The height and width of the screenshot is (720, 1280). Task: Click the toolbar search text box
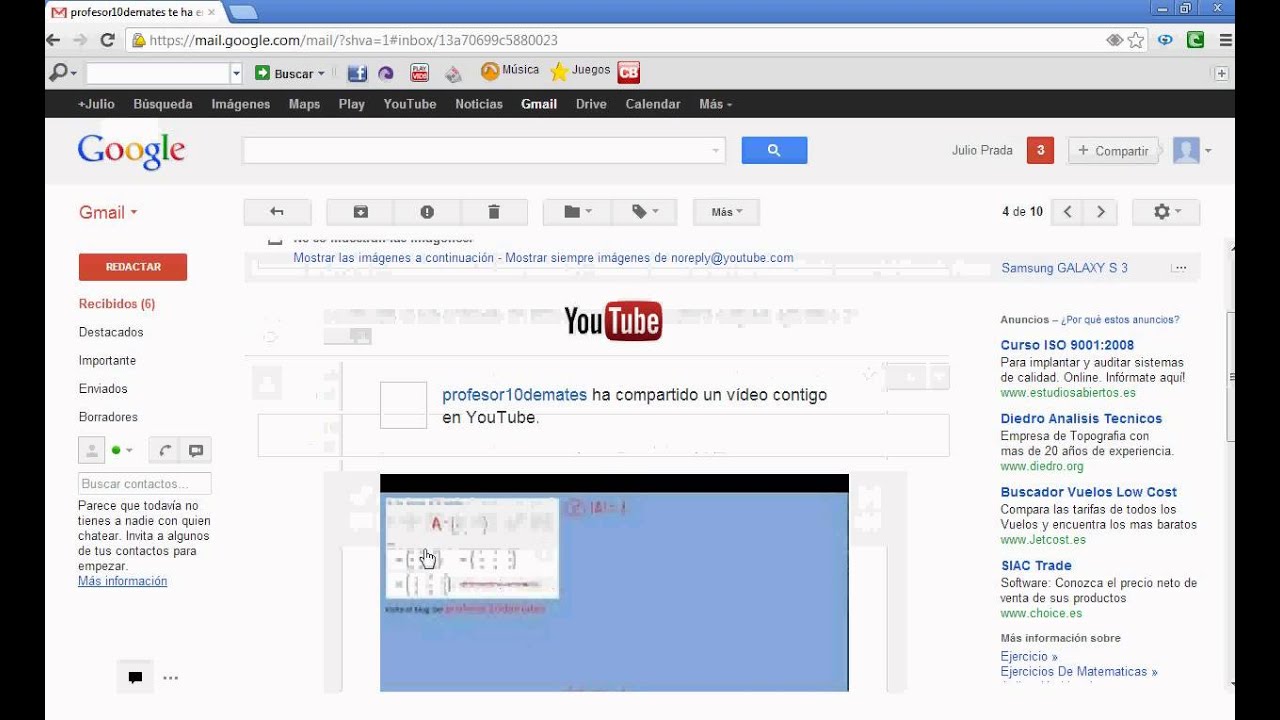(x=157, y=73)
